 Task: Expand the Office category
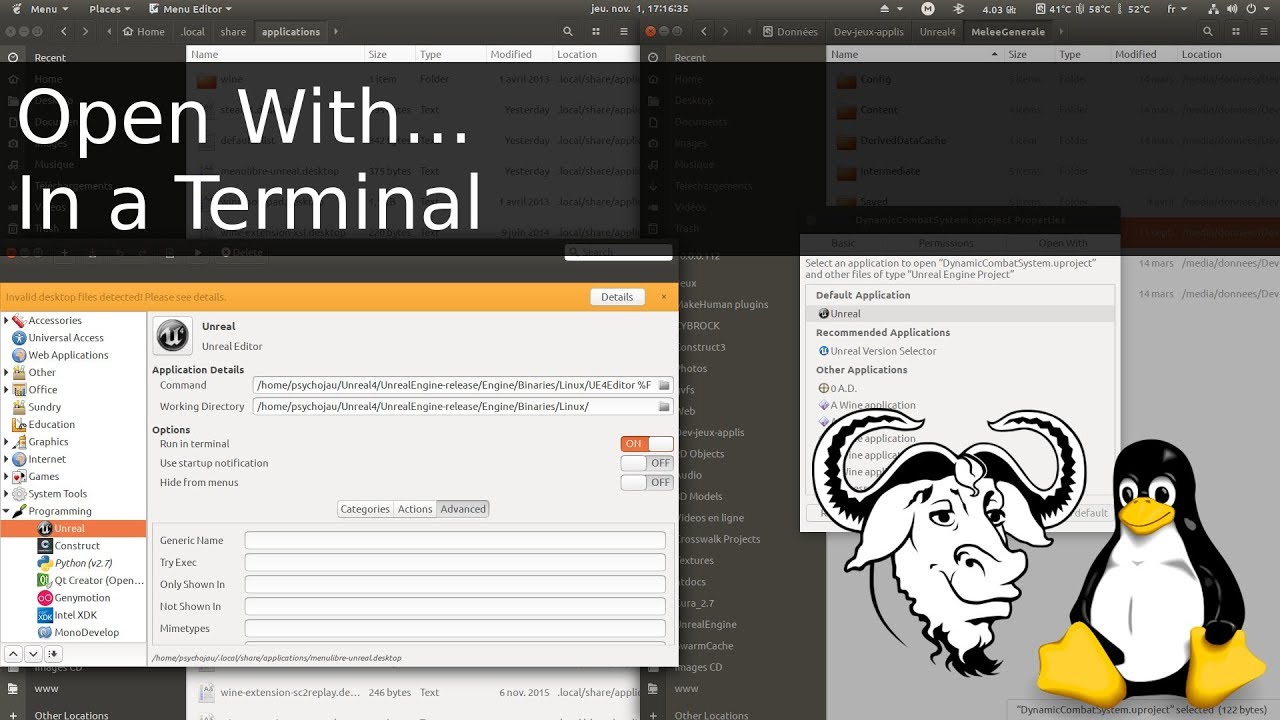6,390
